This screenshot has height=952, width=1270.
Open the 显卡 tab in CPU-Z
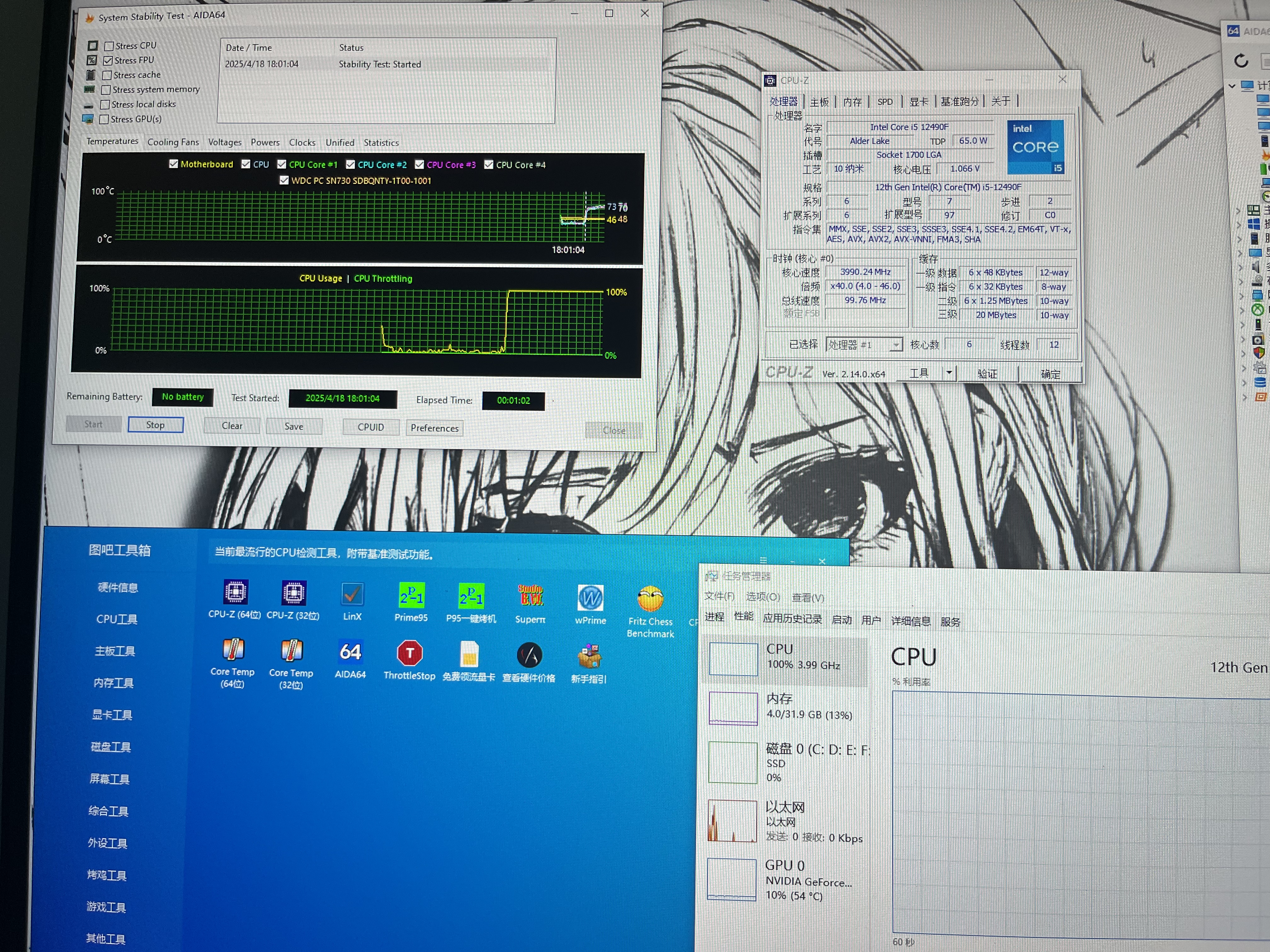point(918,102)
